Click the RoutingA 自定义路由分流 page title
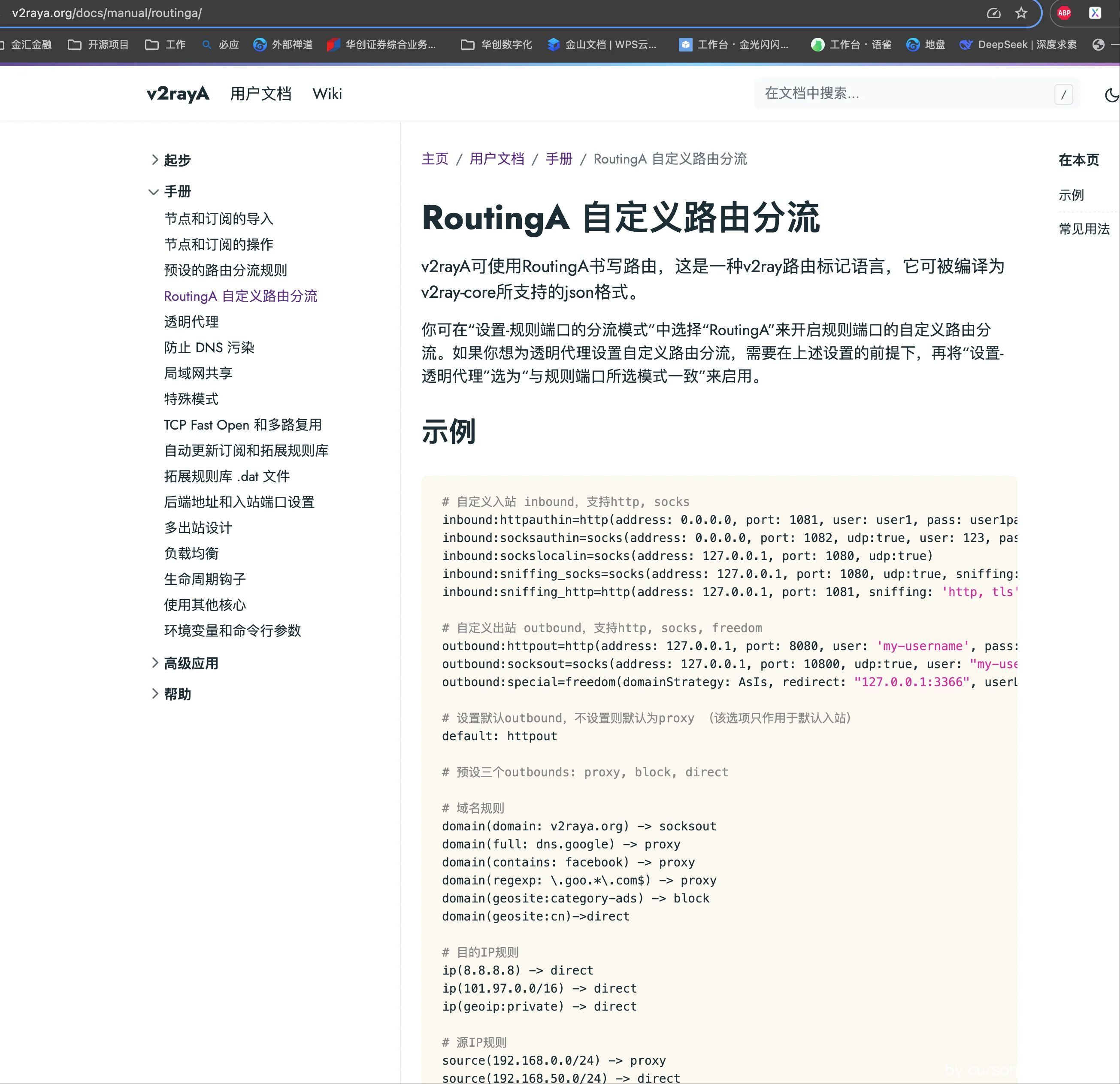Image resolution: width=1120 pixels, height=1084 pixels. pyautogui.click(x=621, y=218)
